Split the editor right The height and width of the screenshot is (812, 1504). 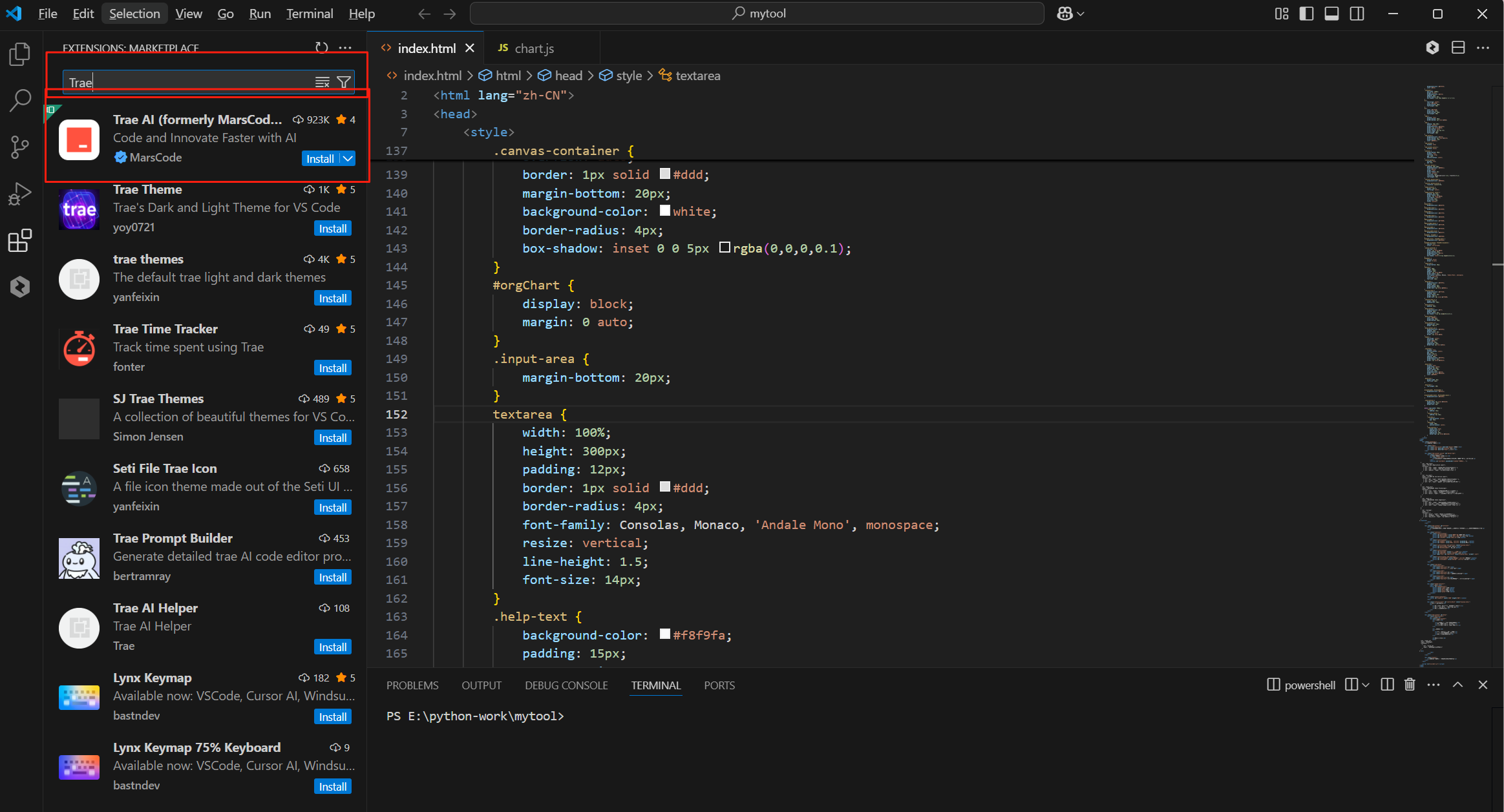1458,48
